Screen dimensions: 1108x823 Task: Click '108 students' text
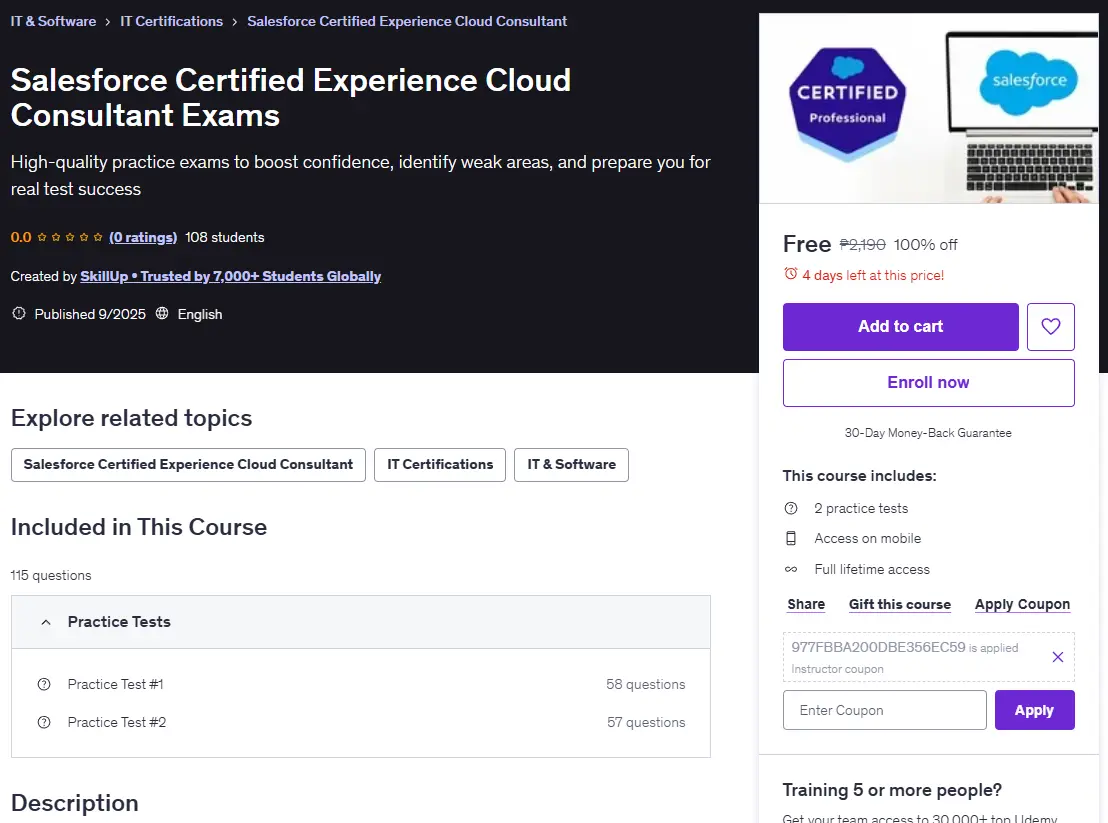click(225, 237)
